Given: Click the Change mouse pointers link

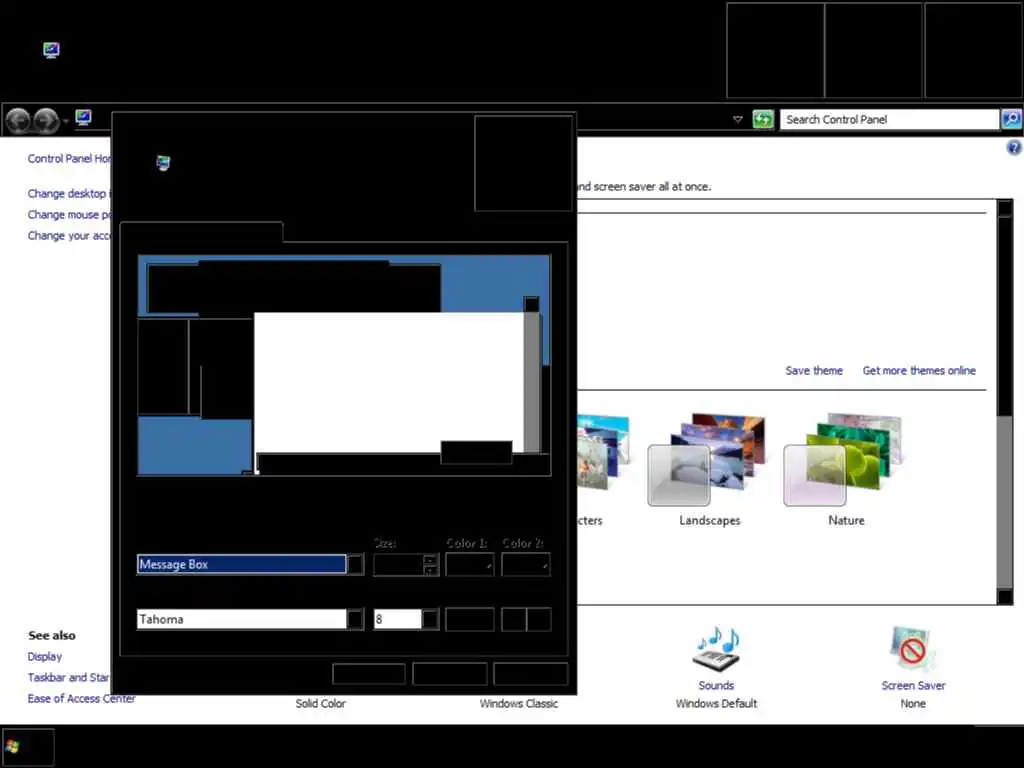Looking at the screenshot, I should coord(69,215).
